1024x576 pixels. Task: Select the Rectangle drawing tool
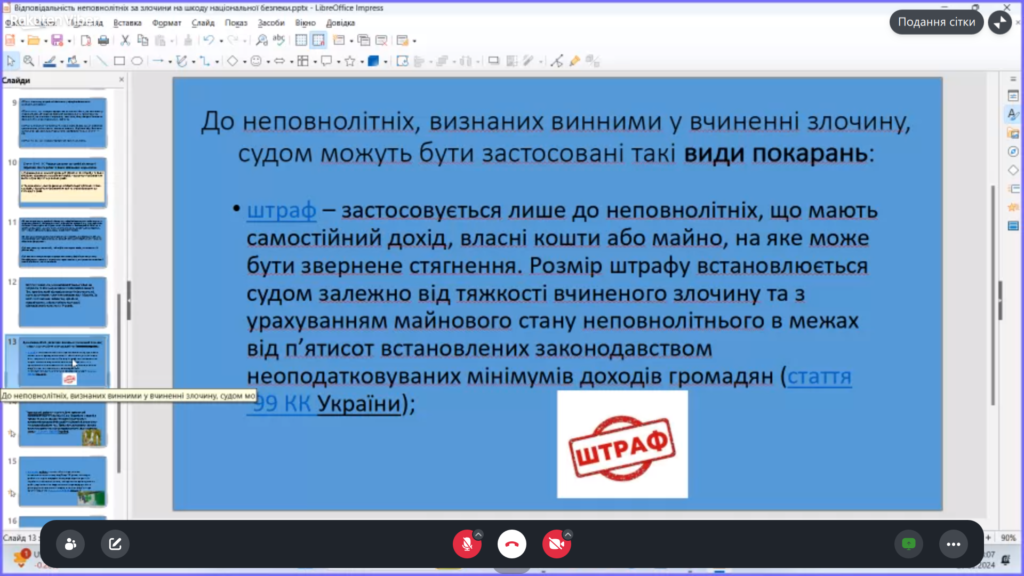tap(119, 60)
